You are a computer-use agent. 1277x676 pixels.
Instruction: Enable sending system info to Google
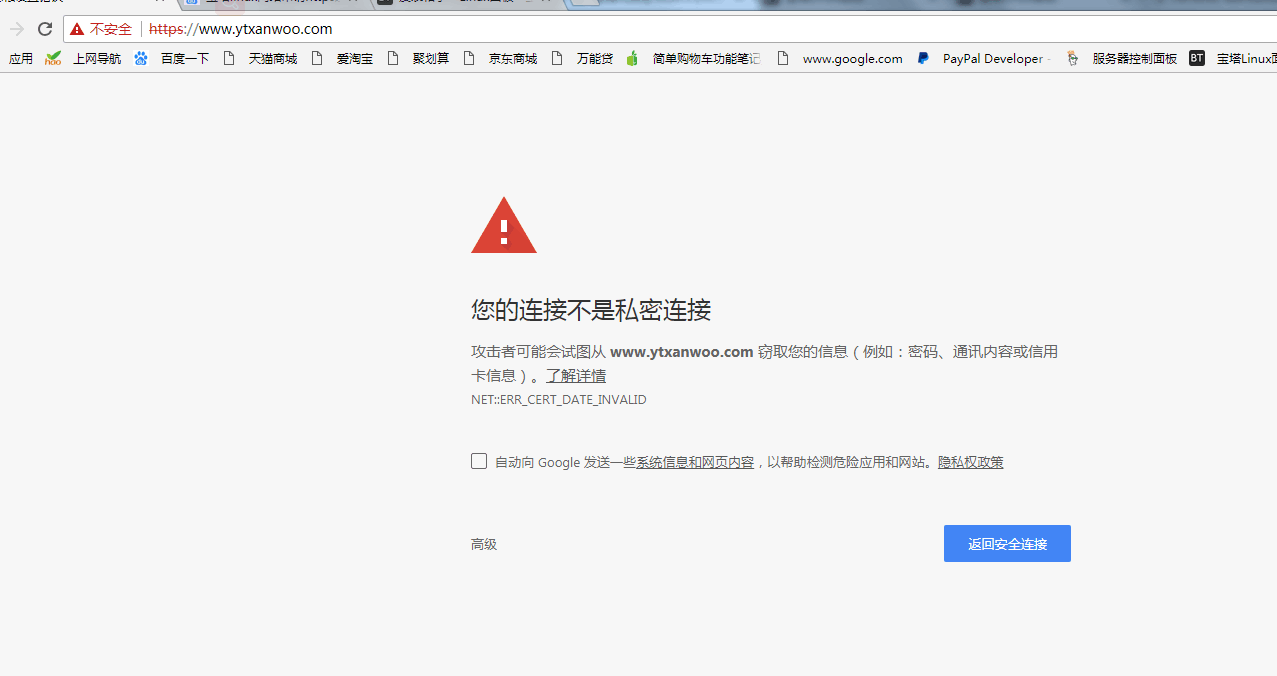[478, 461]
